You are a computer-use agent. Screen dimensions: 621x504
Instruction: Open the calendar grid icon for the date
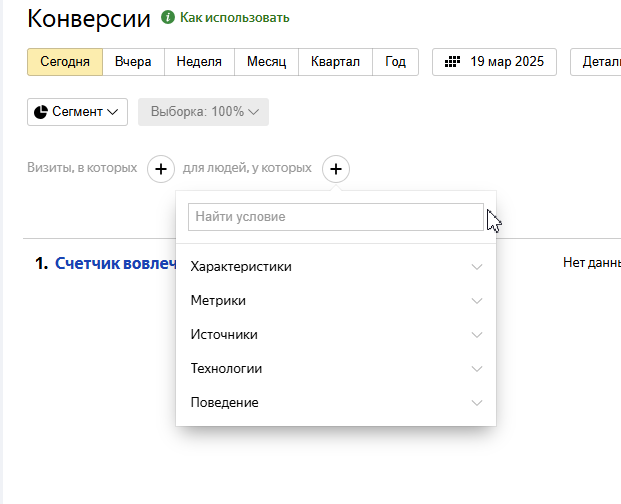point(452,62)
